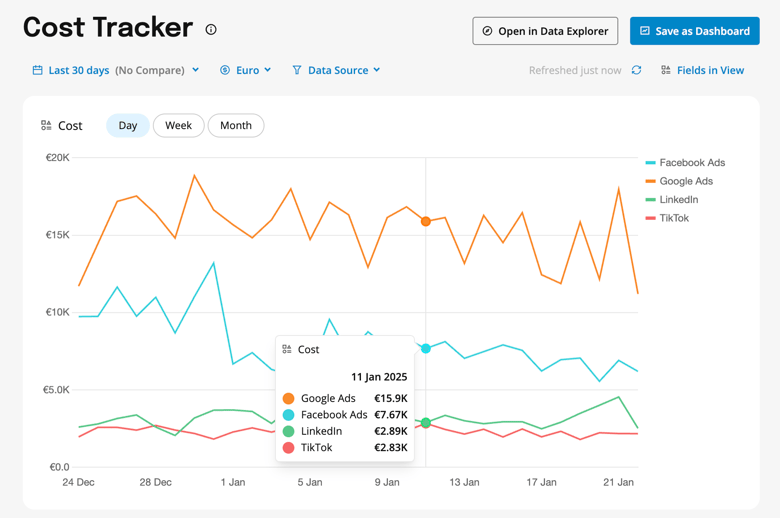Click the calendar icon for date range

click(37, 70)
